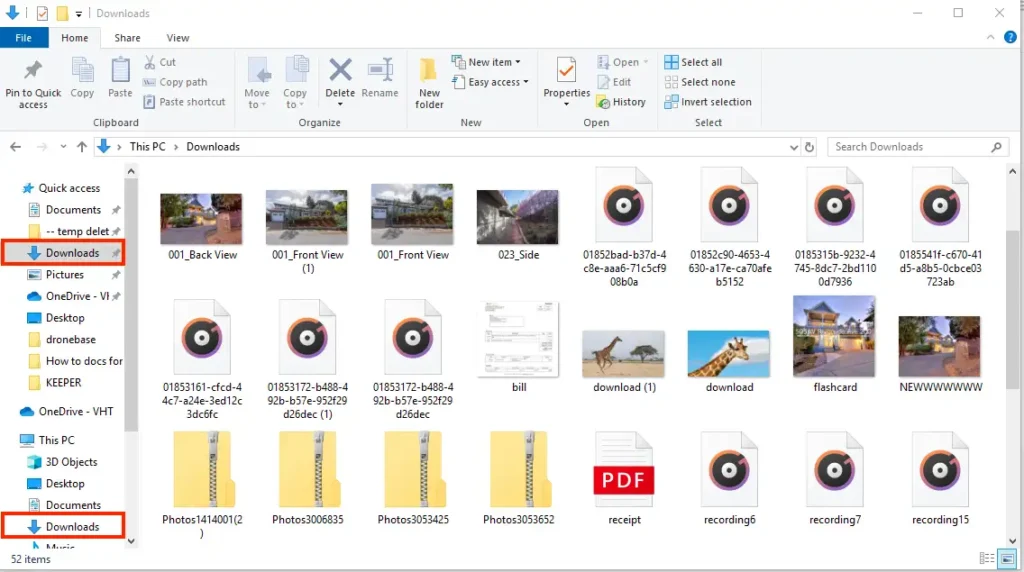Pin the folder to Quick access
The height and width of the screenshot is (572, 1024).
coord(33,83)
